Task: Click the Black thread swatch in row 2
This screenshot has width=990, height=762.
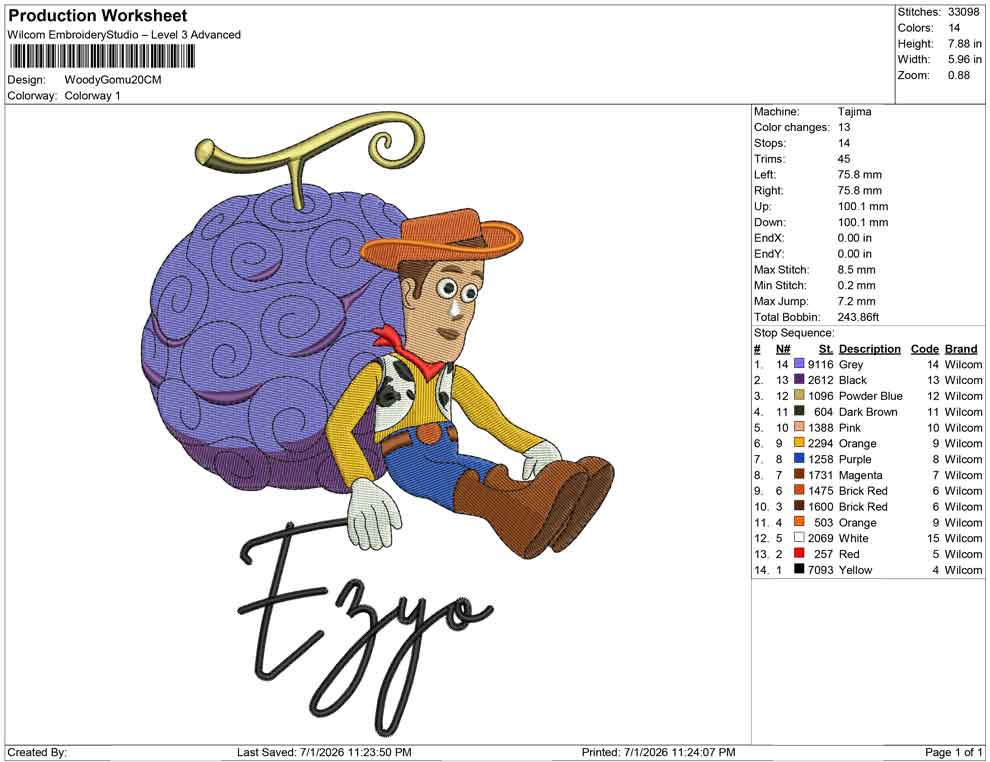Action: click(x=799, y=379)
